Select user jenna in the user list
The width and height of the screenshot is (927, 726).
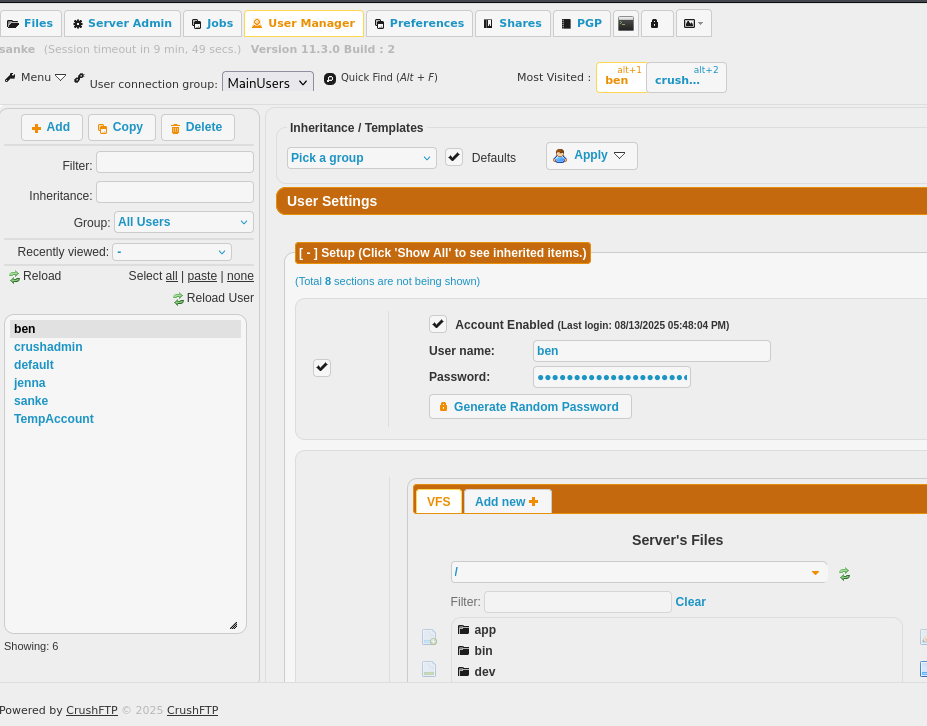click(x=30, y=383)
